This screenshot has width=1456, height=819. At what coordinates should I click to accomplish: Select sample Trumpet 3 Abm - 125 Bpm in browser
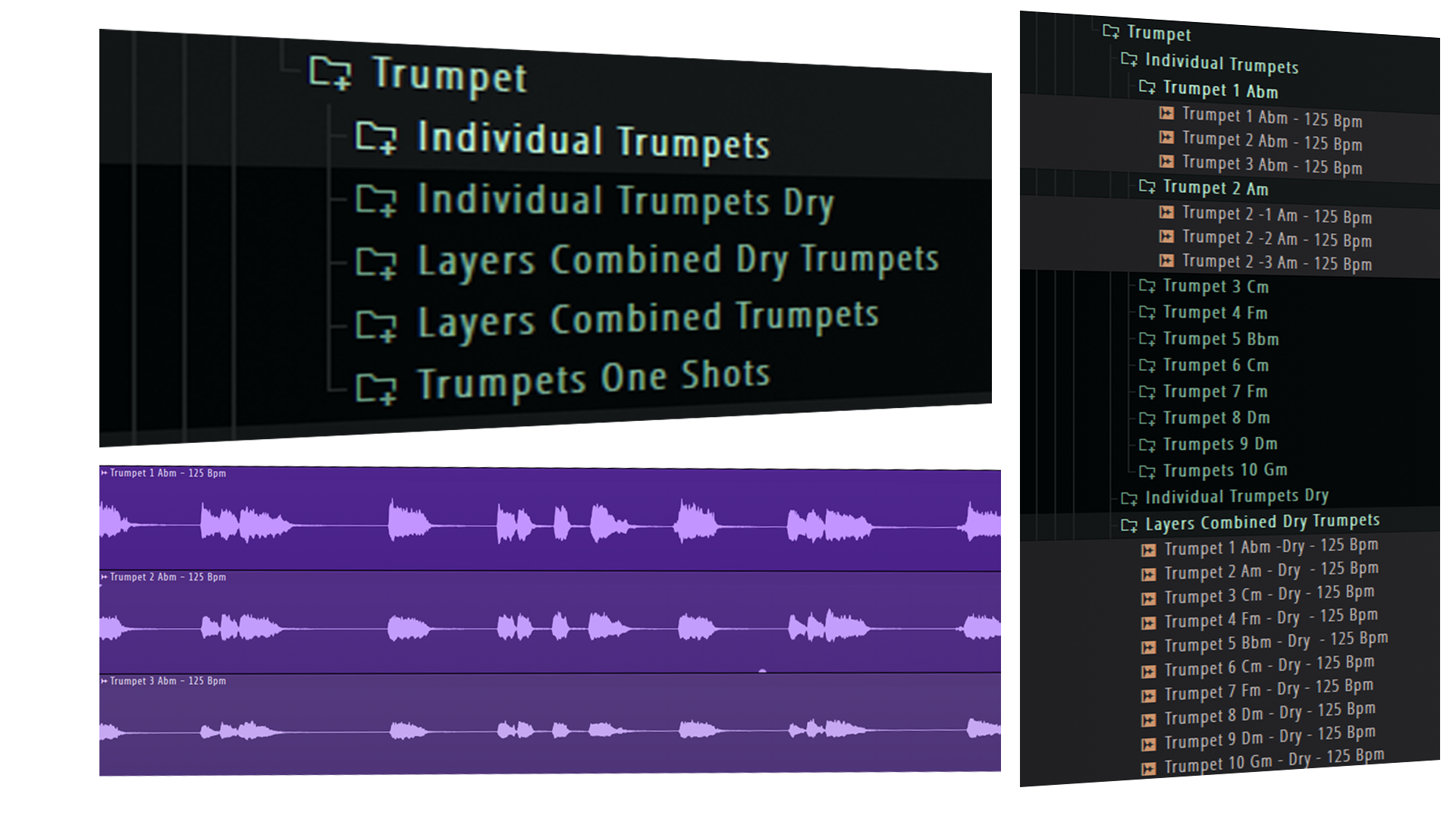(x=1272, y=165)
